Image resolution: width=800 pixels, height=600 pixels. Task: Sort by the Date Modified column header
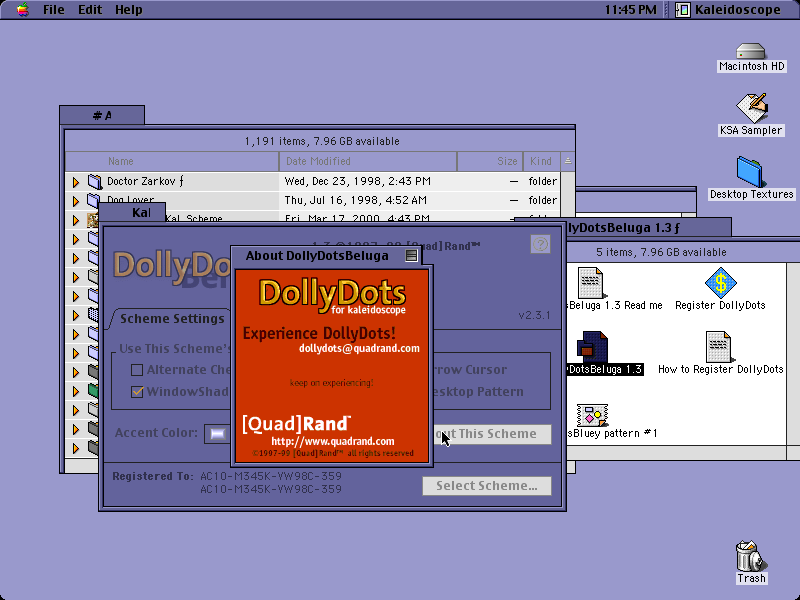[x=368, y=161]
